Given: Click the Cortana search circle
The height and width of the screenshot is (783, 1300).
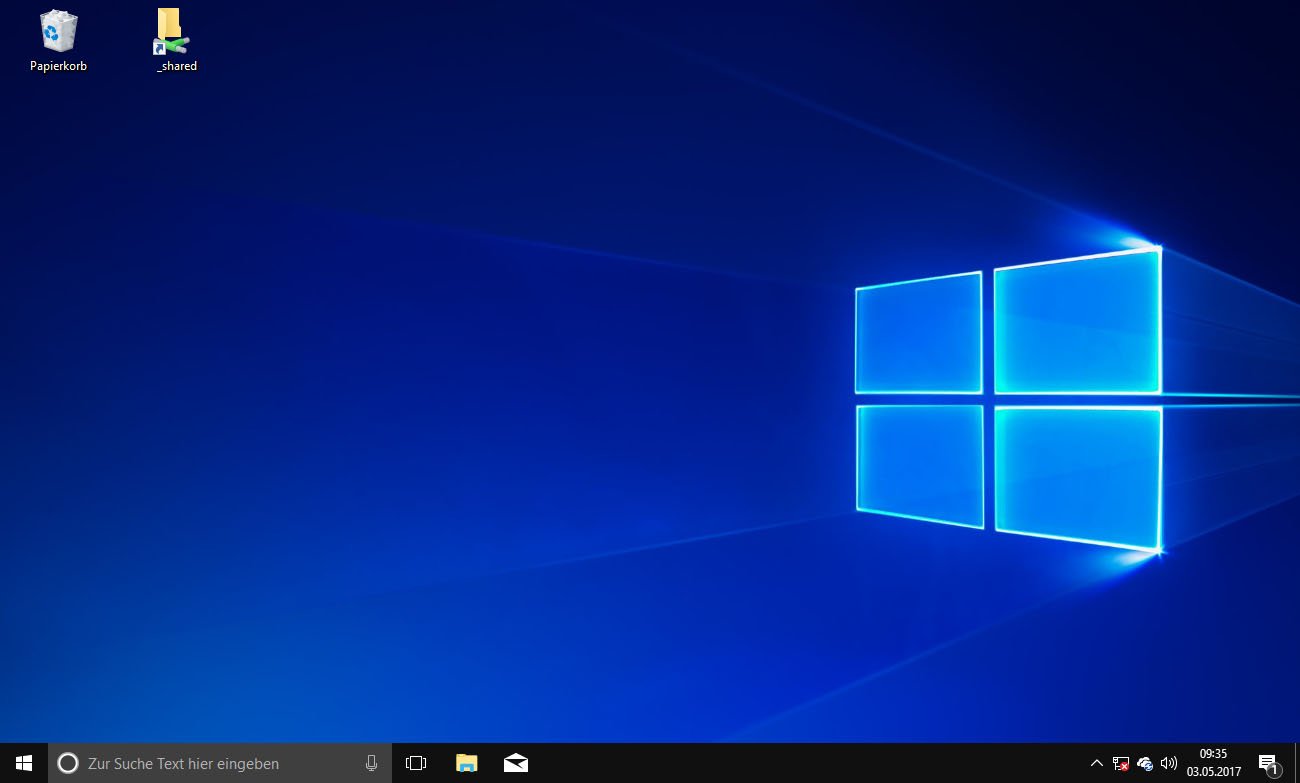Looking at the screenshot, I should click(x=68, y=763).
